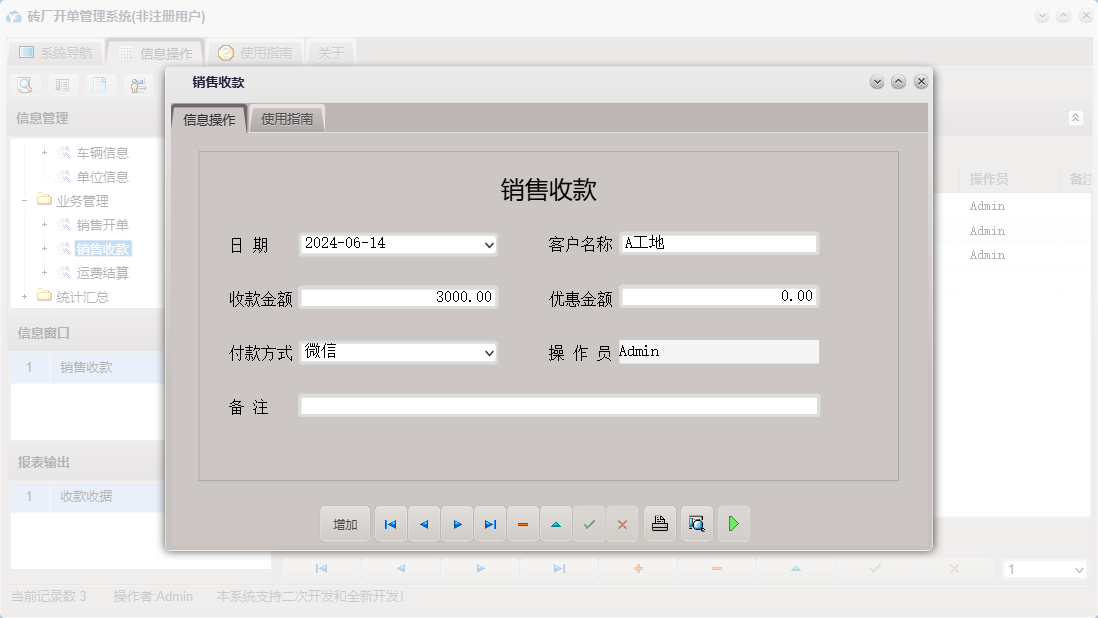The image size is (1098, 618).
Task: Jump to the last record
Action: point(490,523)
